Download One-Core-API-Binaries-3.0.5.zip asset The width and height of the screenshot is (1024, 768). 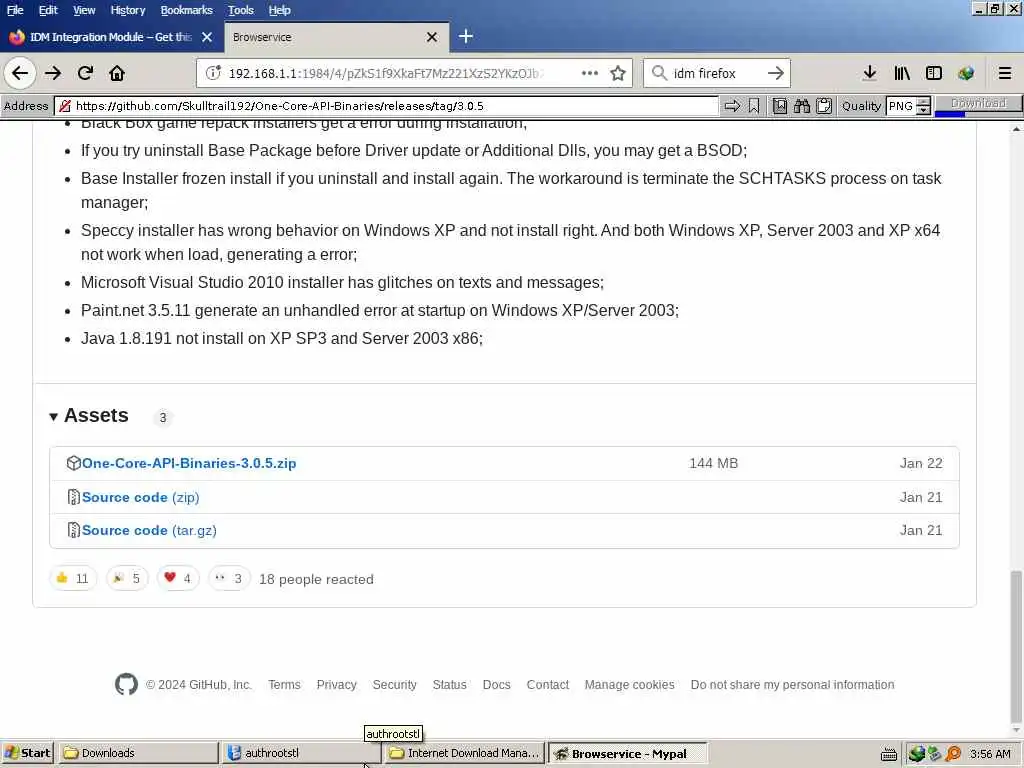(x=189, y=463)
